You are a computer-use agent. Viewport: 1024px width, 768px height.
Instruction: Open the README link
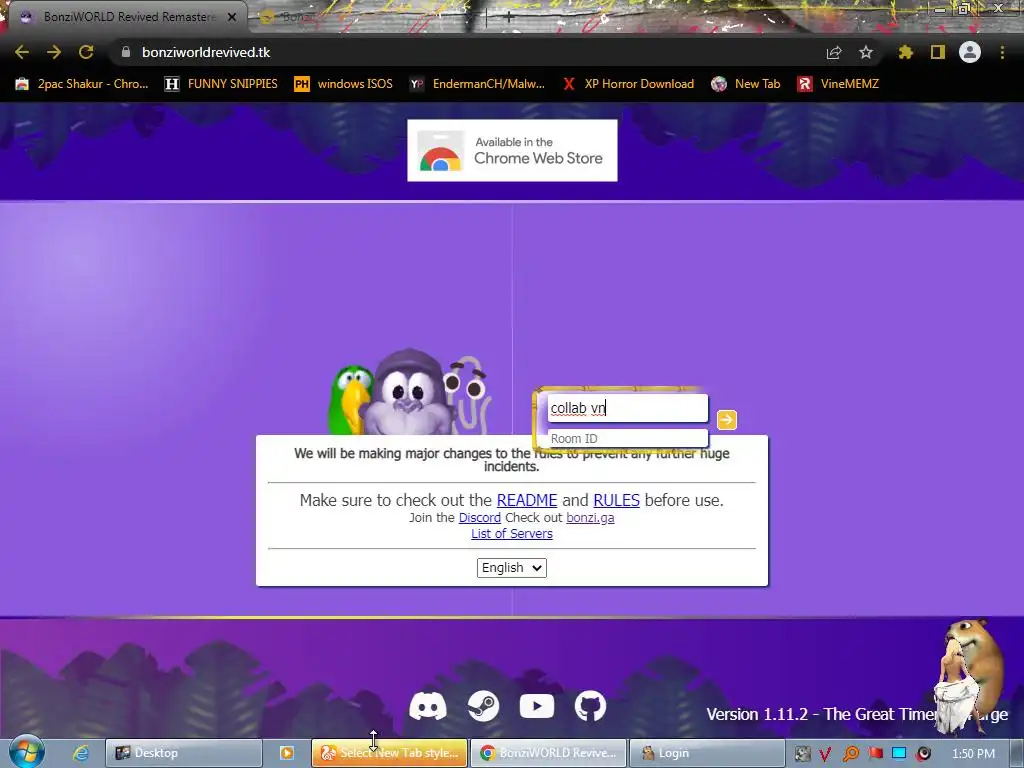click(527, 500)
